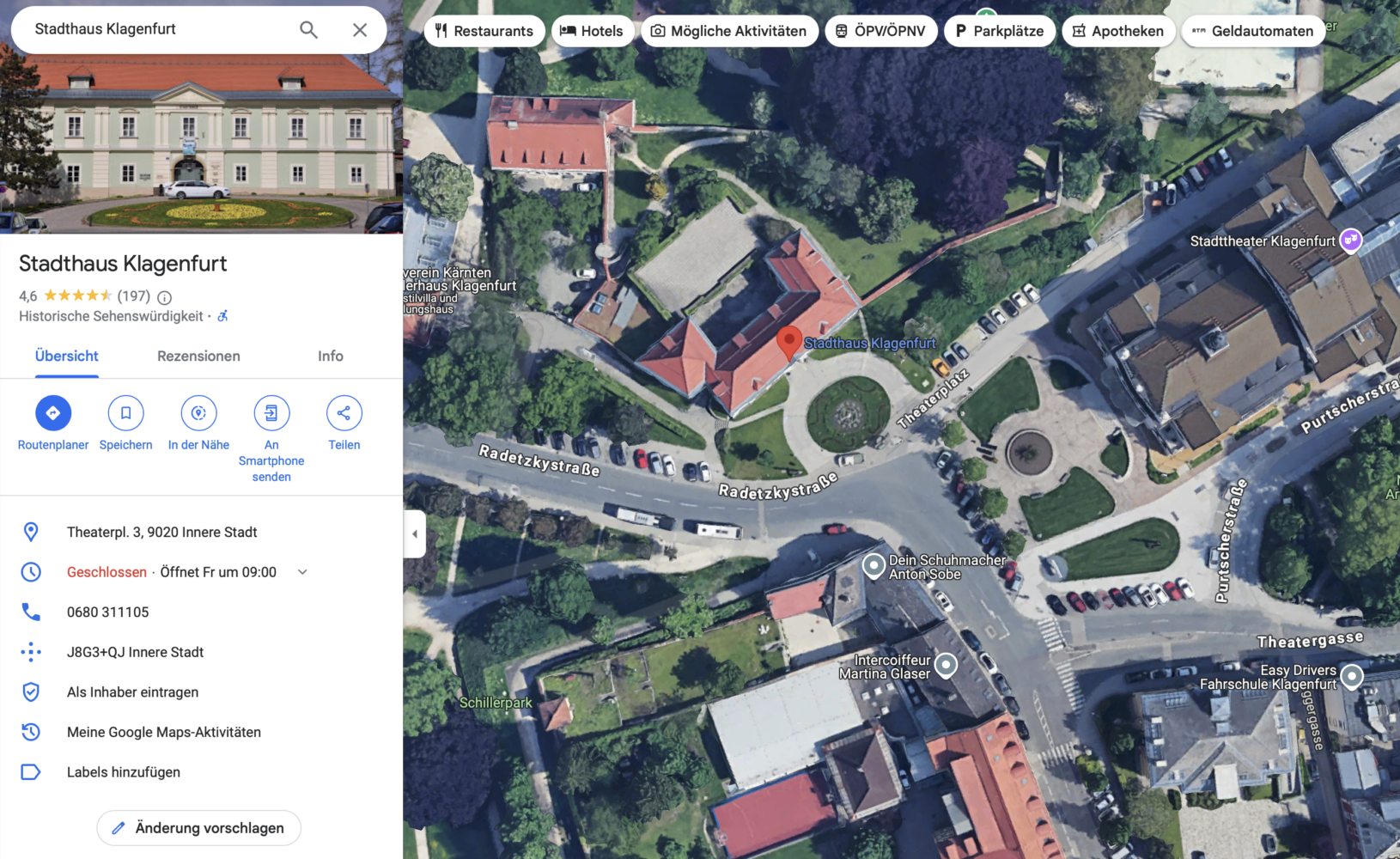Click the clock icon for opening hours
This screenshot has width=1400, height=859.
[x=31, y=572]
